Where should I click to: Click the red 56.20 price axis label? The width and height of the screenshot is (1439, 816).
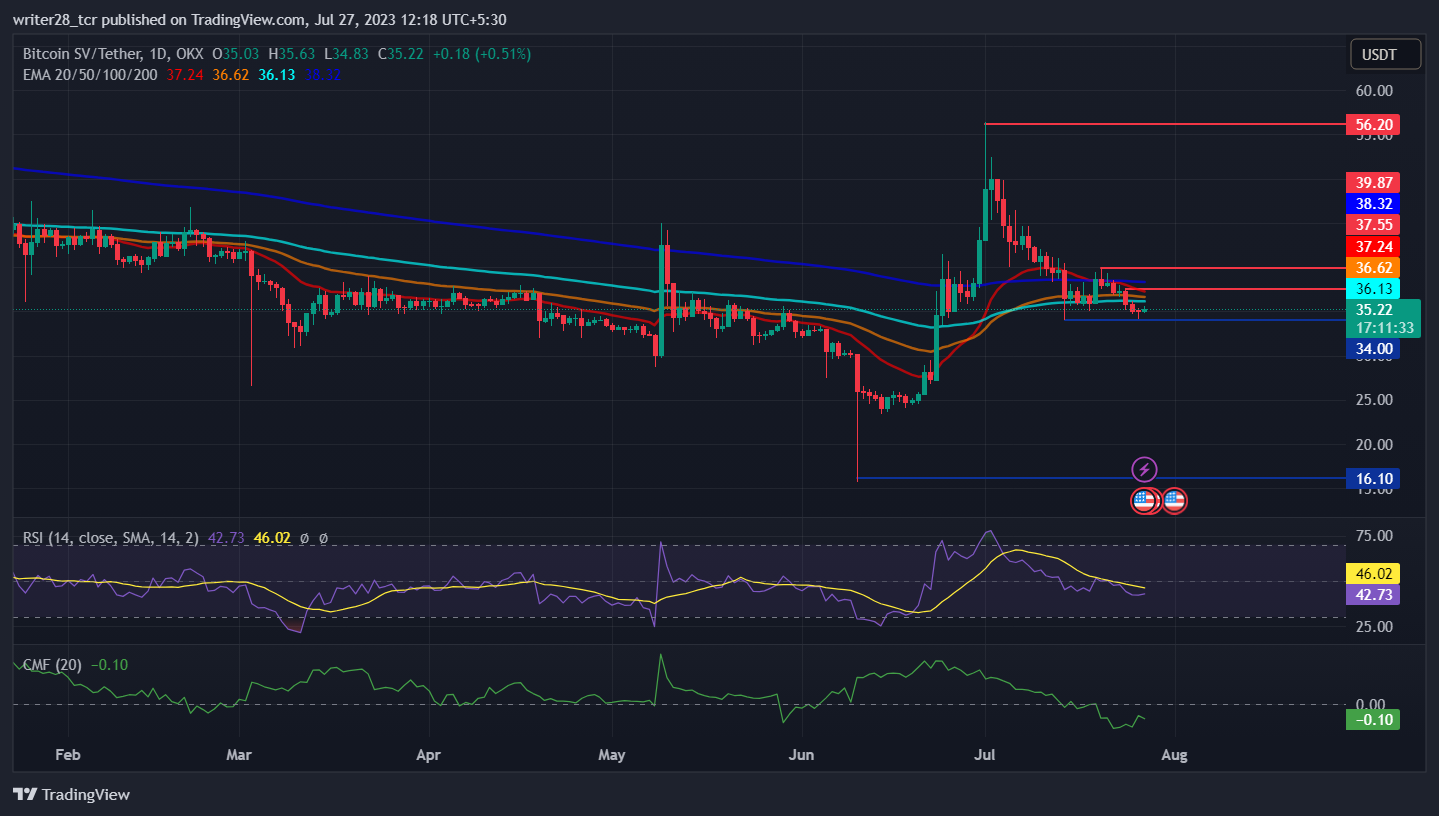pos(1371,125)
